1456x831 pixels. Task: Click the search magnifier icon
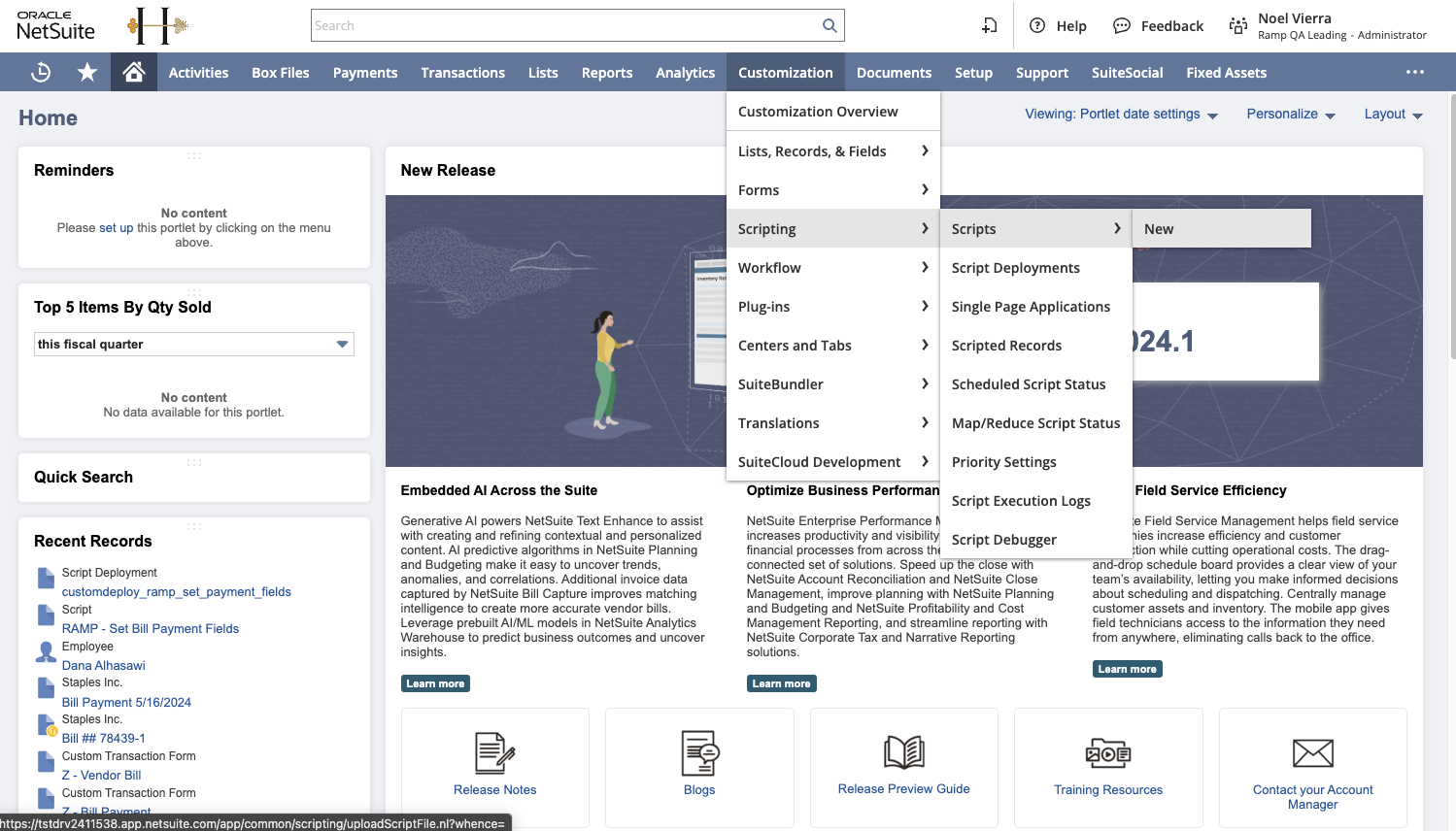830,25
